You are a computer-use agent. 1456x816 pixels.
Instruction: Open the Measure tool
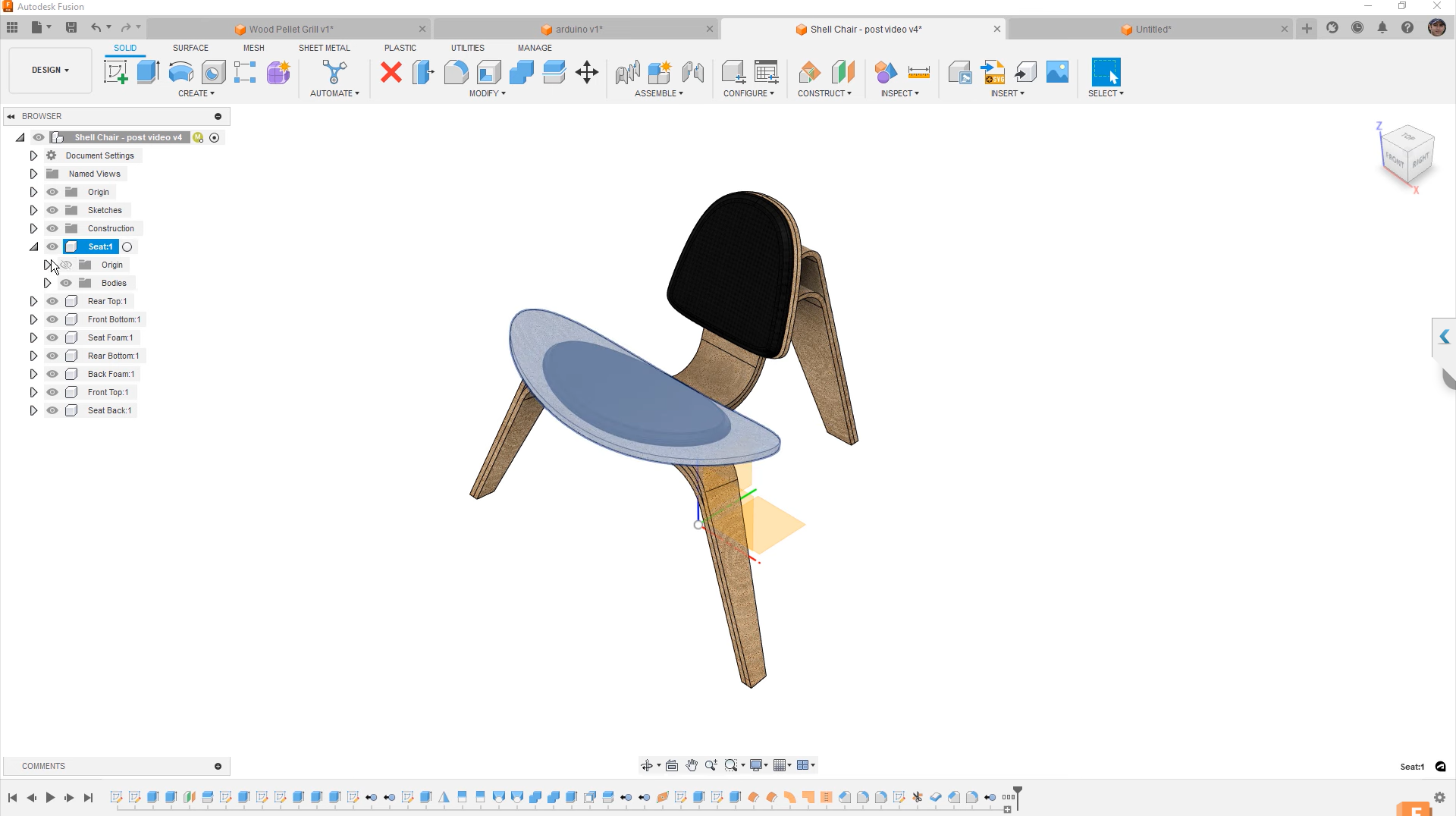918,72
